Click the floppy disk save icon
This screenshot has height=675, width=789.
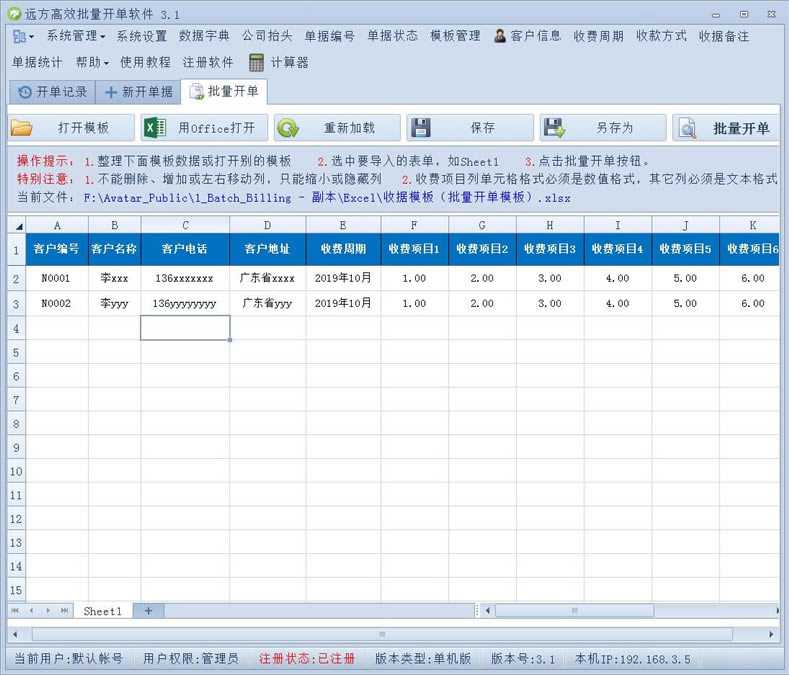tap(421, 128)
